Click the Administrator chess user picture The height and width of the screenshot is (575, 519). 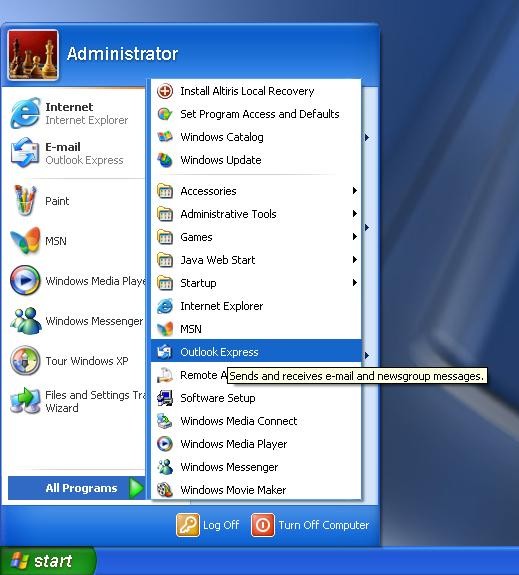(33, 55)
